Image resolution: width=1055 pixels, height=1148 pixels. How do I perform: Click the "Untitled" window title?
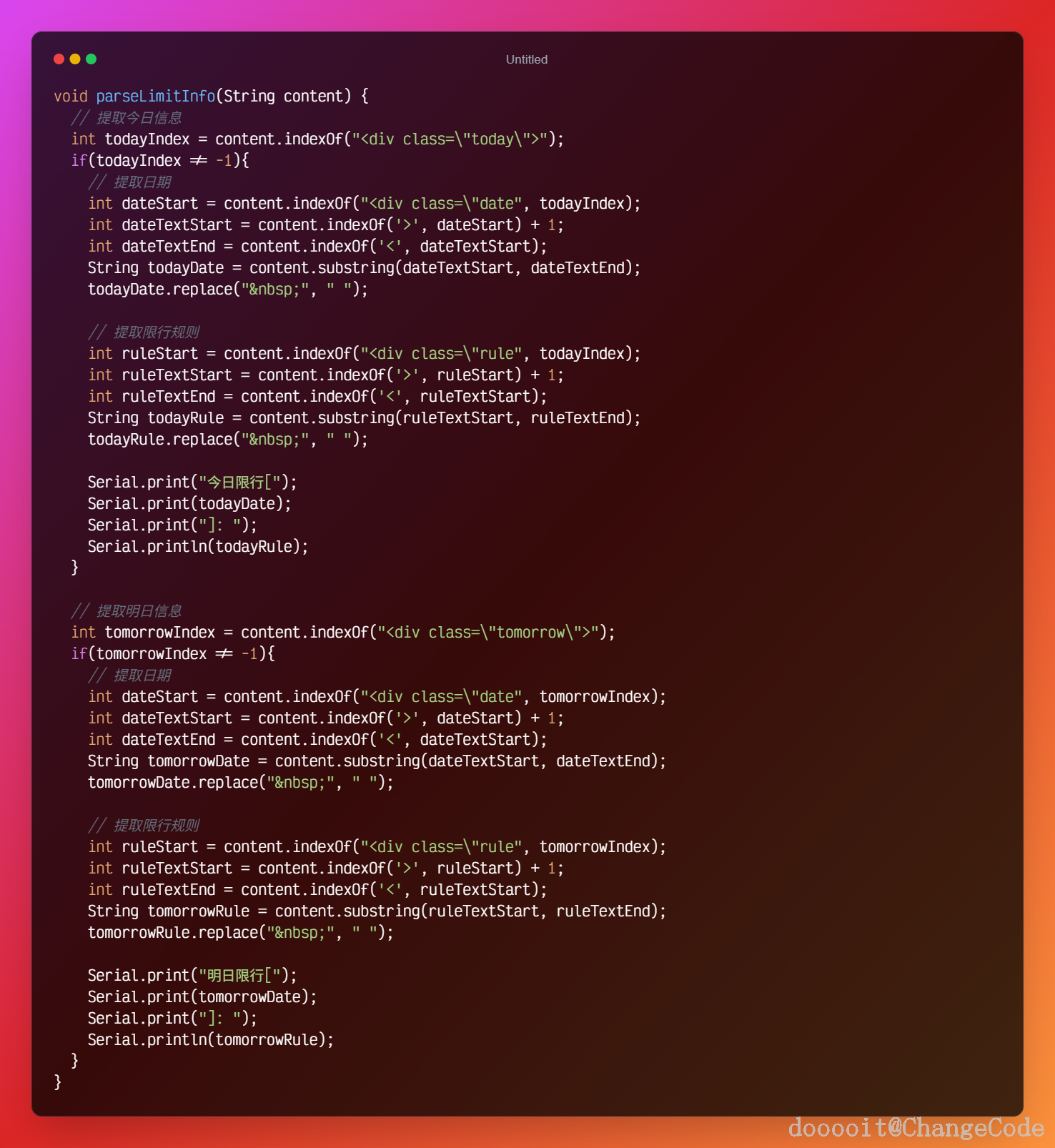(x=527, y=60)
